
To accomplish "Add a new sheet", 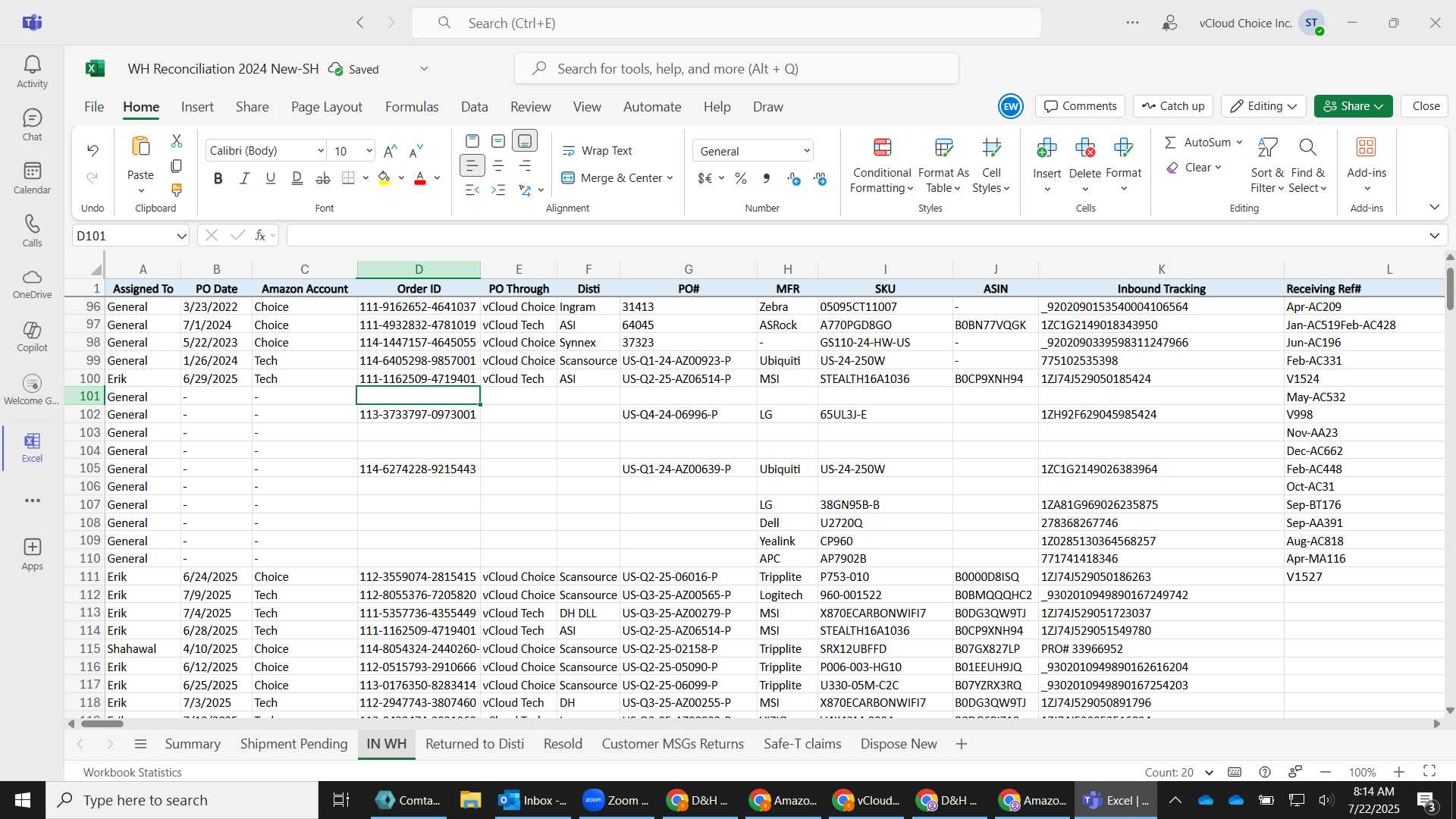I will pyautogui.click(x=962, y=744).
